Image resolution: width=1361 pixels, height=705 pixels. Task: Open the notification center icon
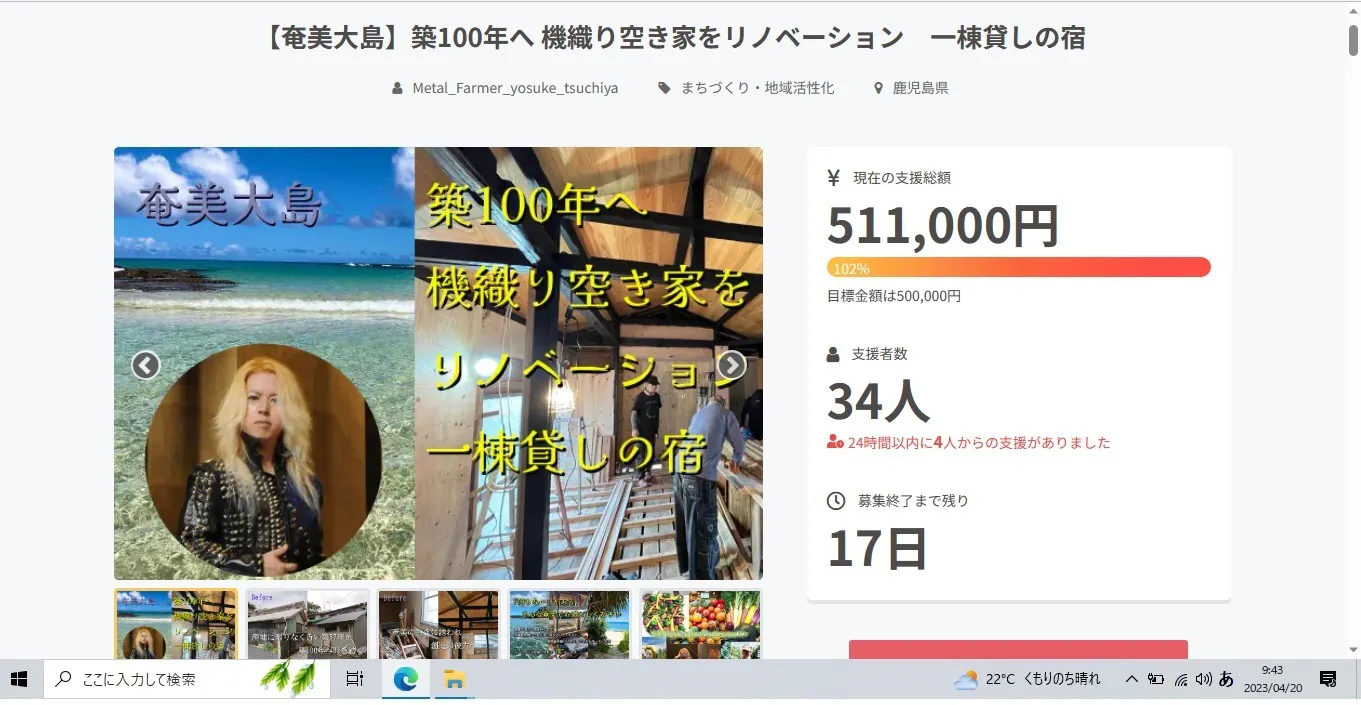coord(1328,679)
